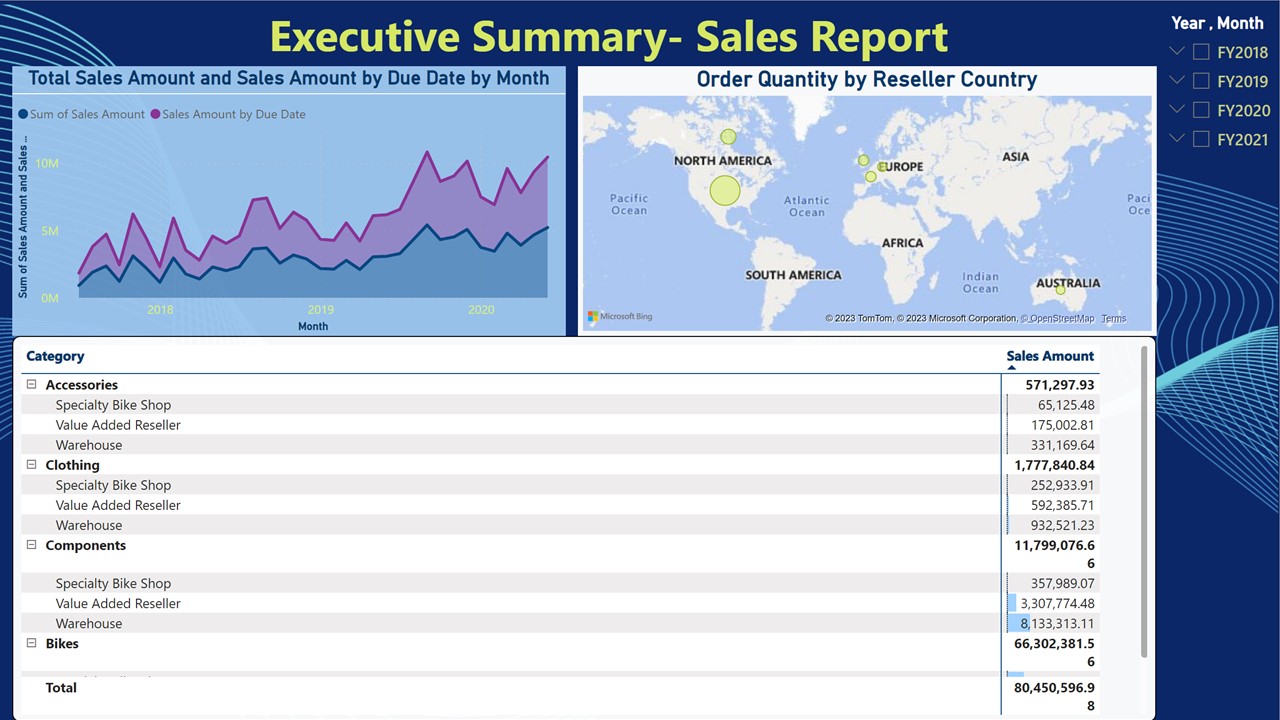Image resolution: width=1280 pixels, height=720 pixels.
Task: Select the Canada bubble on the map
Action: 728,136
